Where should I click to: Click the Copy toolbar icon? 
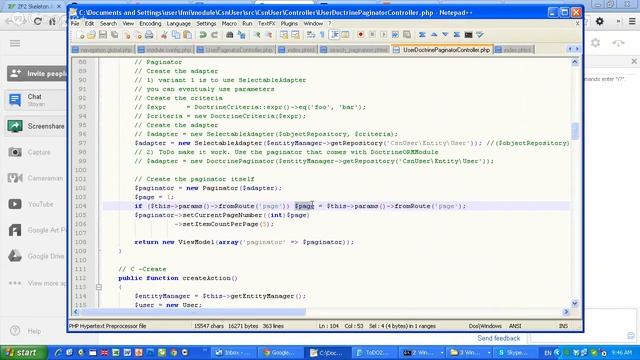(176, 35)
